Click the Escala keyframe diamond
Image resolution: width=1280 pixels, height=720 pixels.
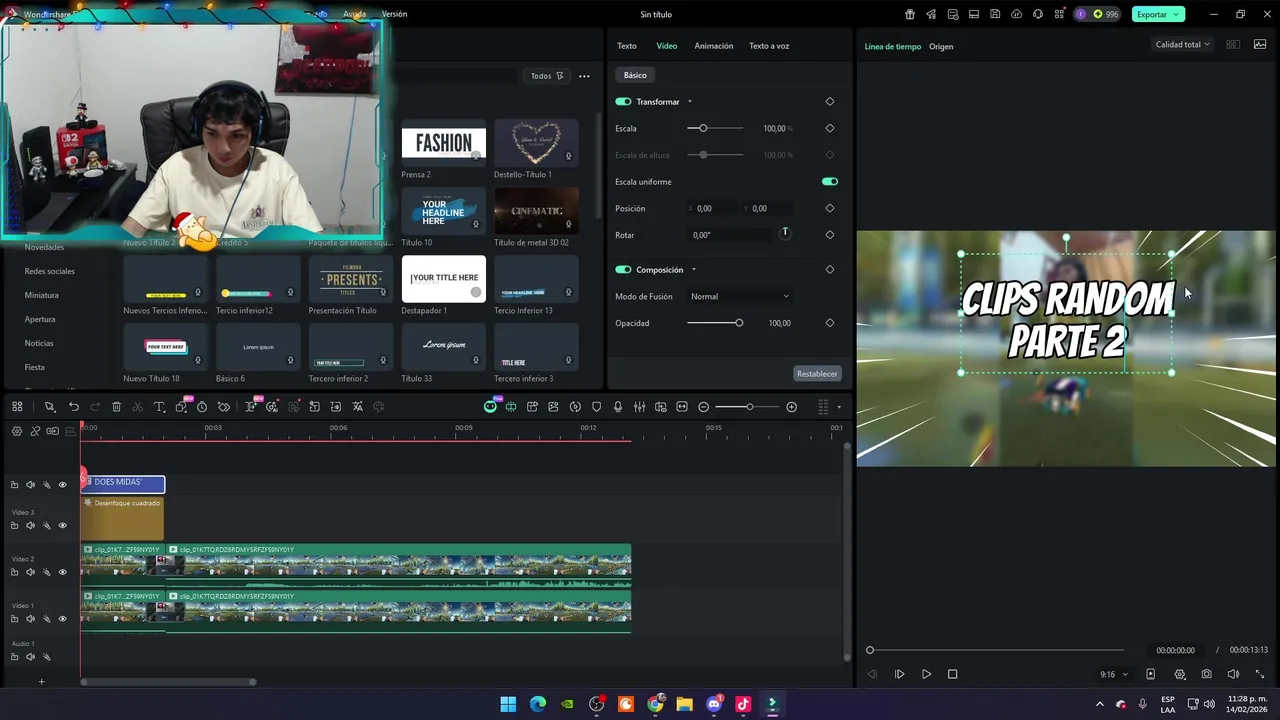click(830, 128)
